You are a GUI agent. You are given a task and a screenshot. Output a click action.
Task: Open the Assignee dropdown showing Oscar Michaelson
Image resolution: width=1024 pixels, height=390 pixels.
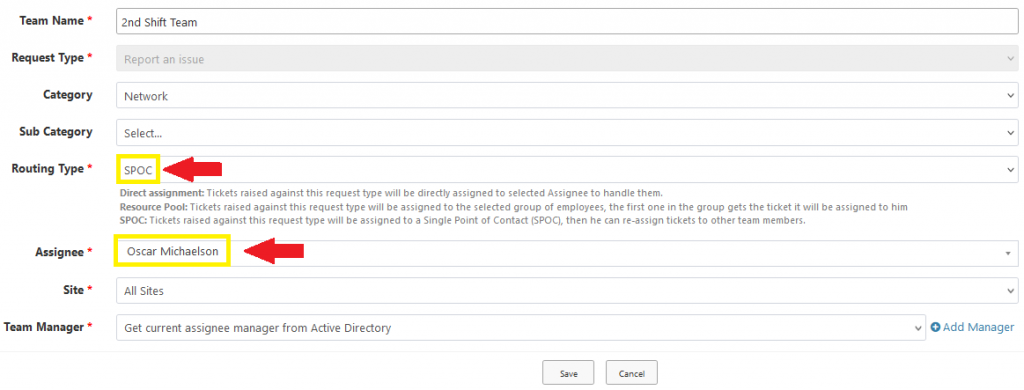point(567,253)
